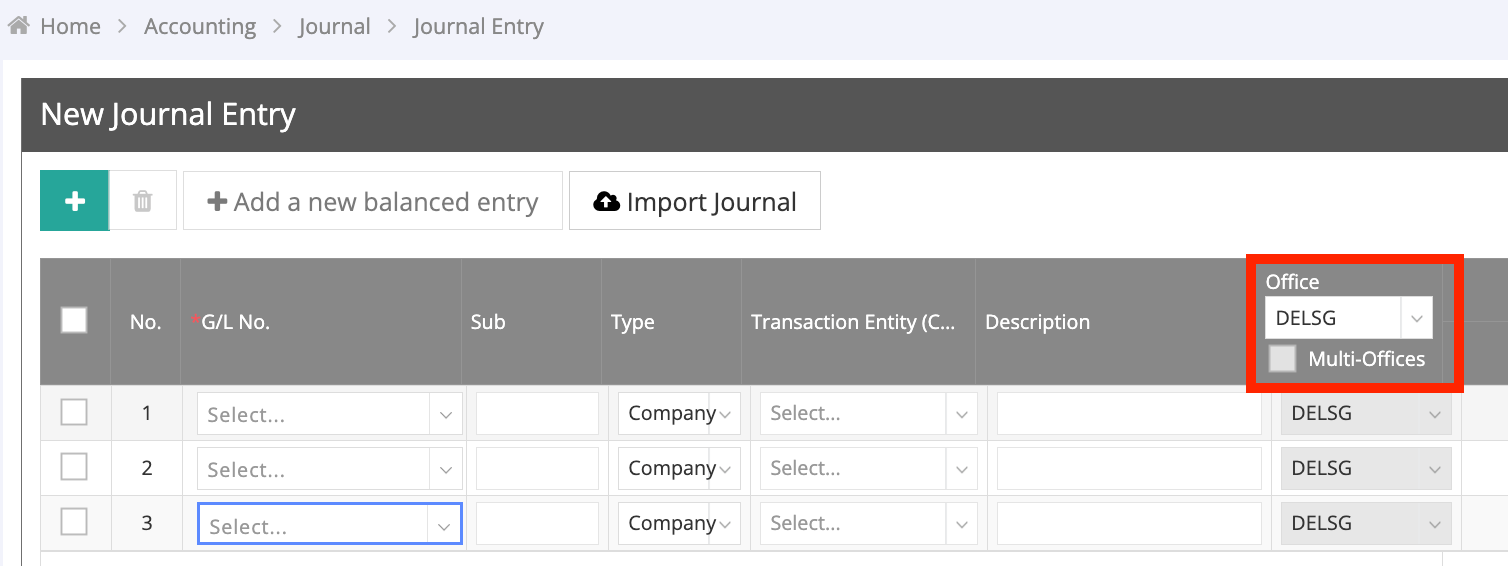The height and width of the screenshot is (566, 1508).
Task: Open G/L No. dropdown in row 3
Action: pyautogui.click(x=329, y=524)
